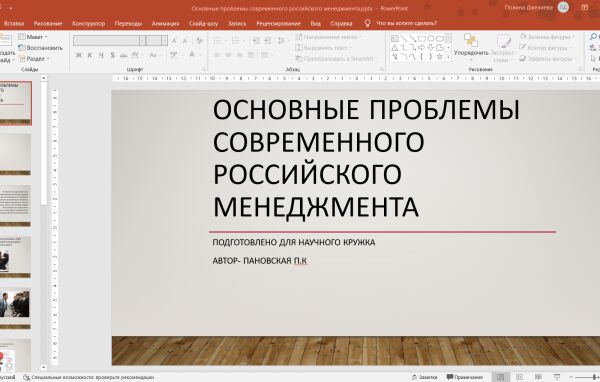Open the change case (Aa) dropdown
600x382 pixels.
click(x=154, y=55)
